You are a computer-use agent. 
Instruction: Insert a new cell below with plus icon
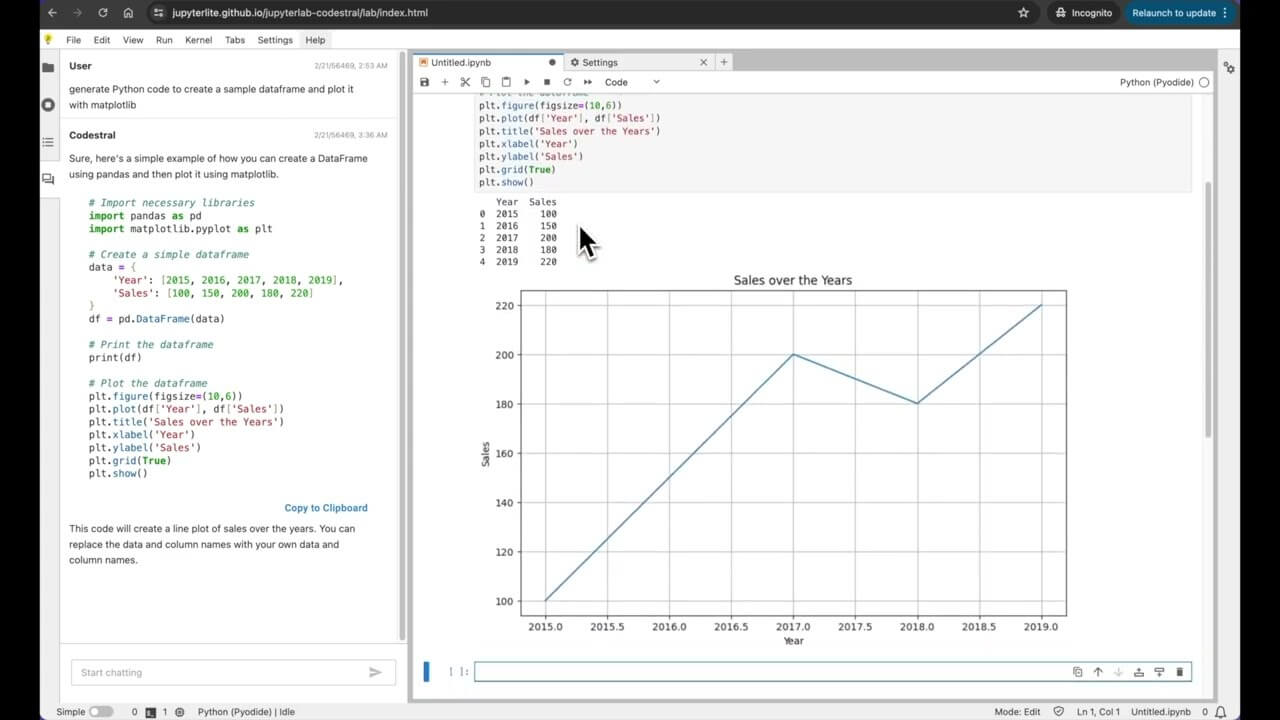coord(445,82)
